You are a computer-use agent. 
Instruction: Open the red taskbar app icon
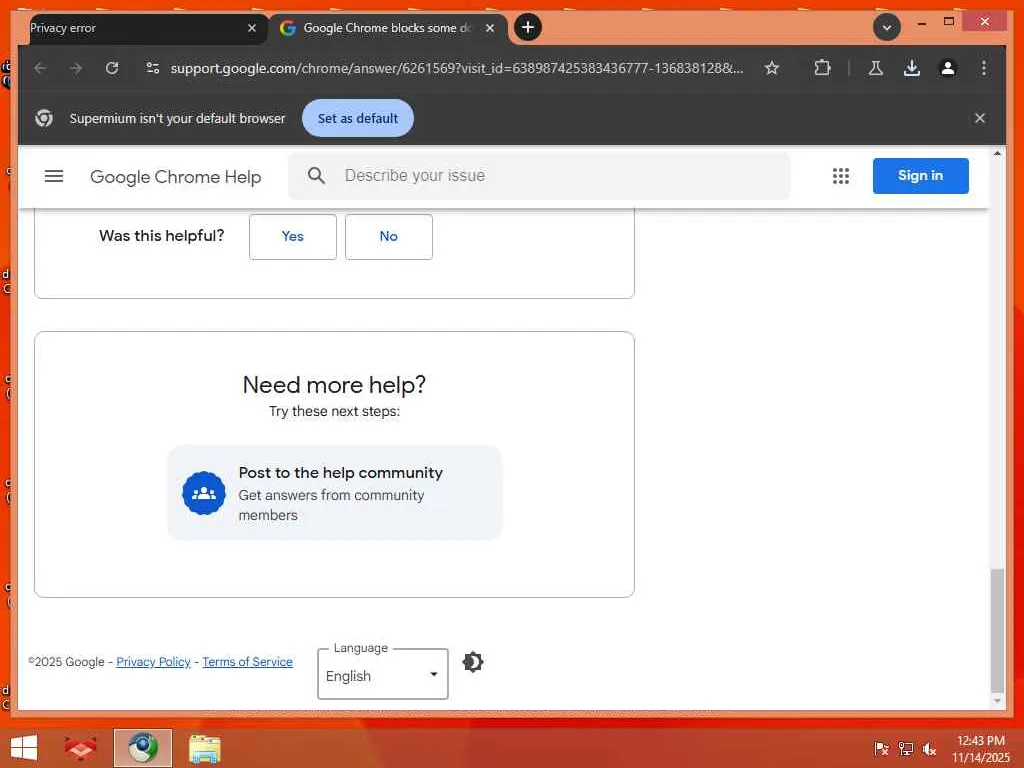coord(81,748)
